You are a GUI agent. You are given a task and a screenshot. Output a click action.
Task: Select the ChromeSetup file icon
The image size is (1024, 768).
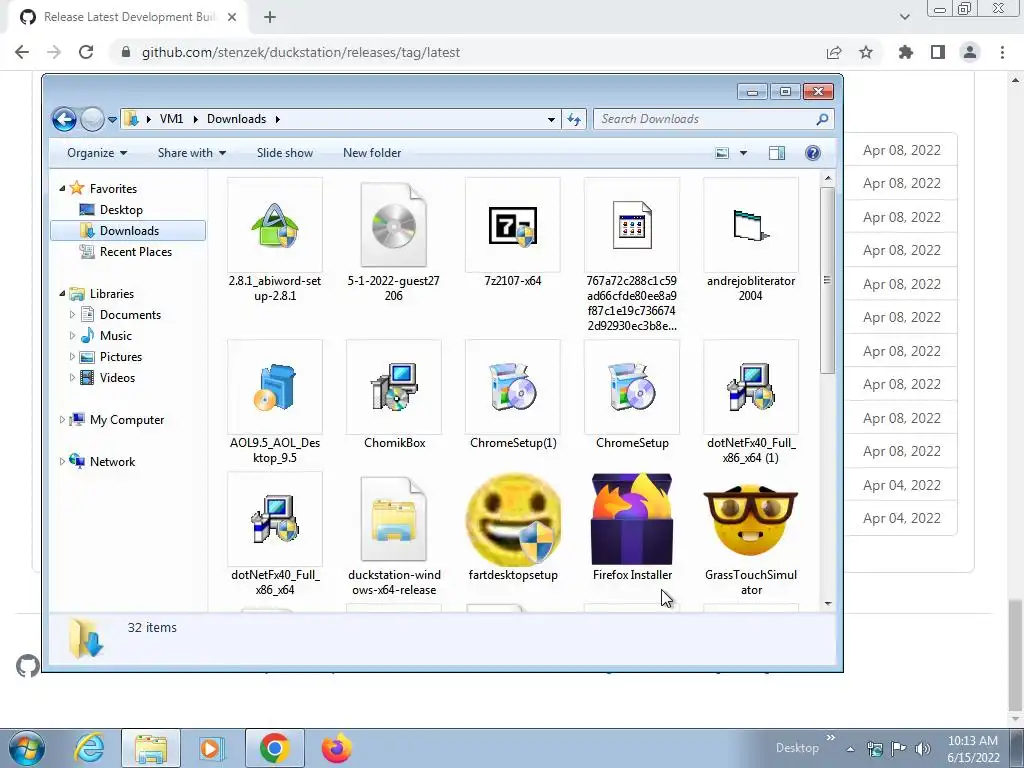pos(632,387)
